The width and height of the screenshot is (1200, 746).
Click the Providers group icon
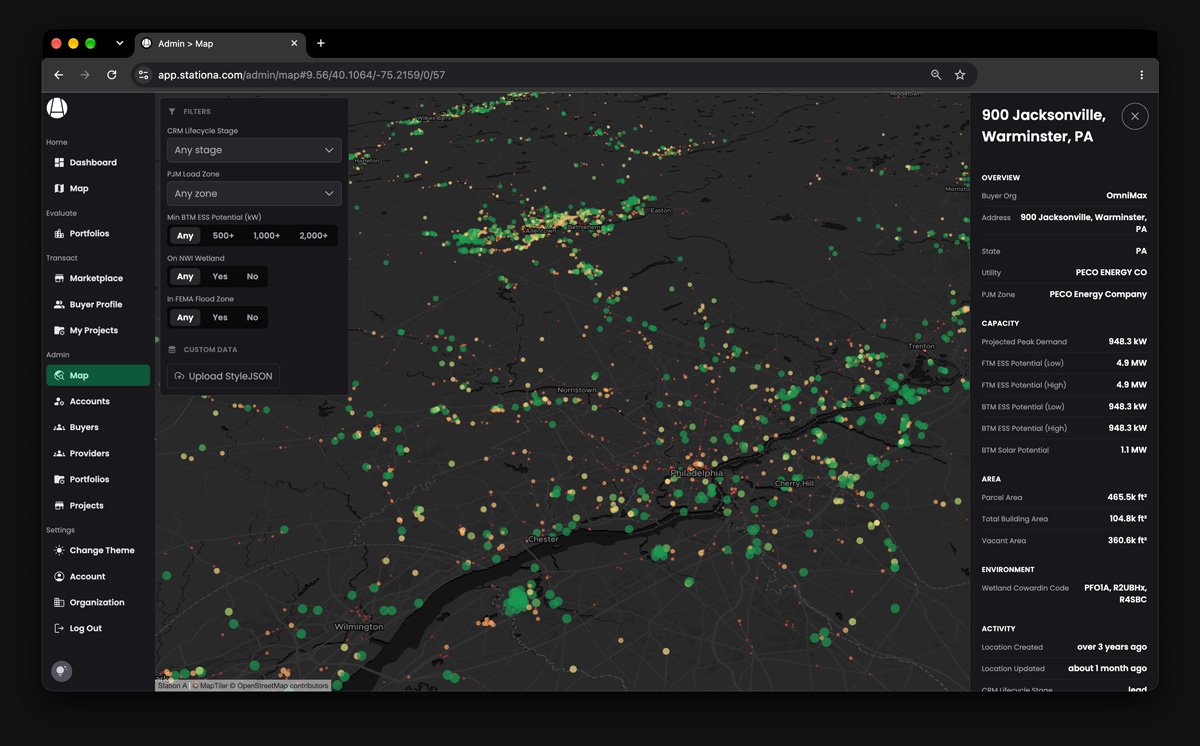click(59, 453)
